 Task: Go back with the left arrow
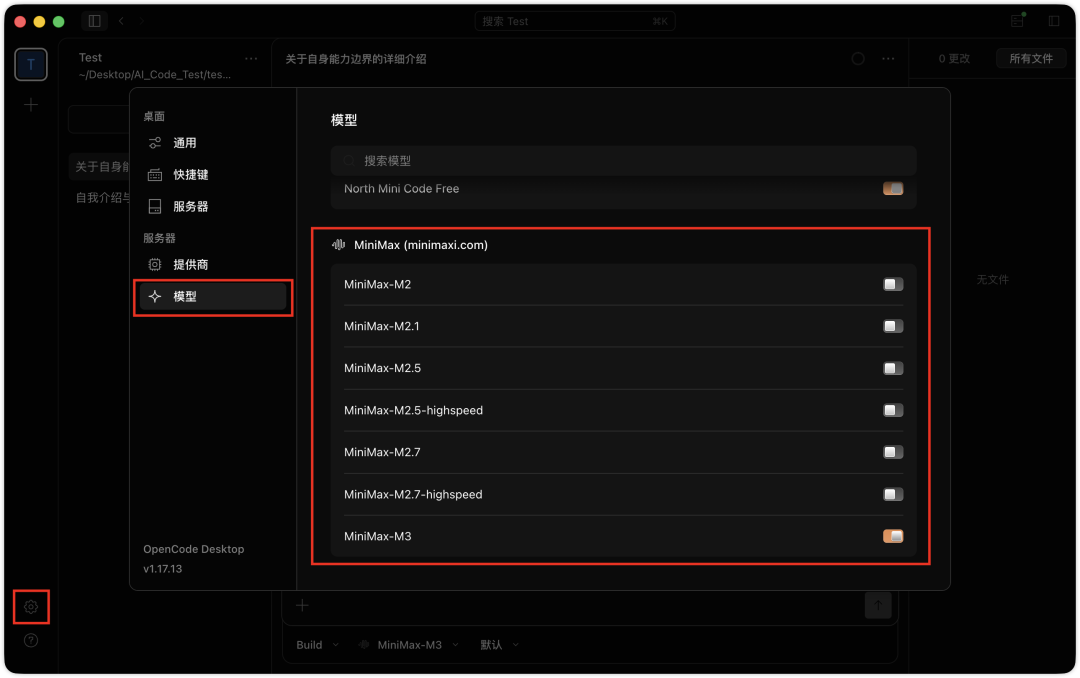point(121,21)
